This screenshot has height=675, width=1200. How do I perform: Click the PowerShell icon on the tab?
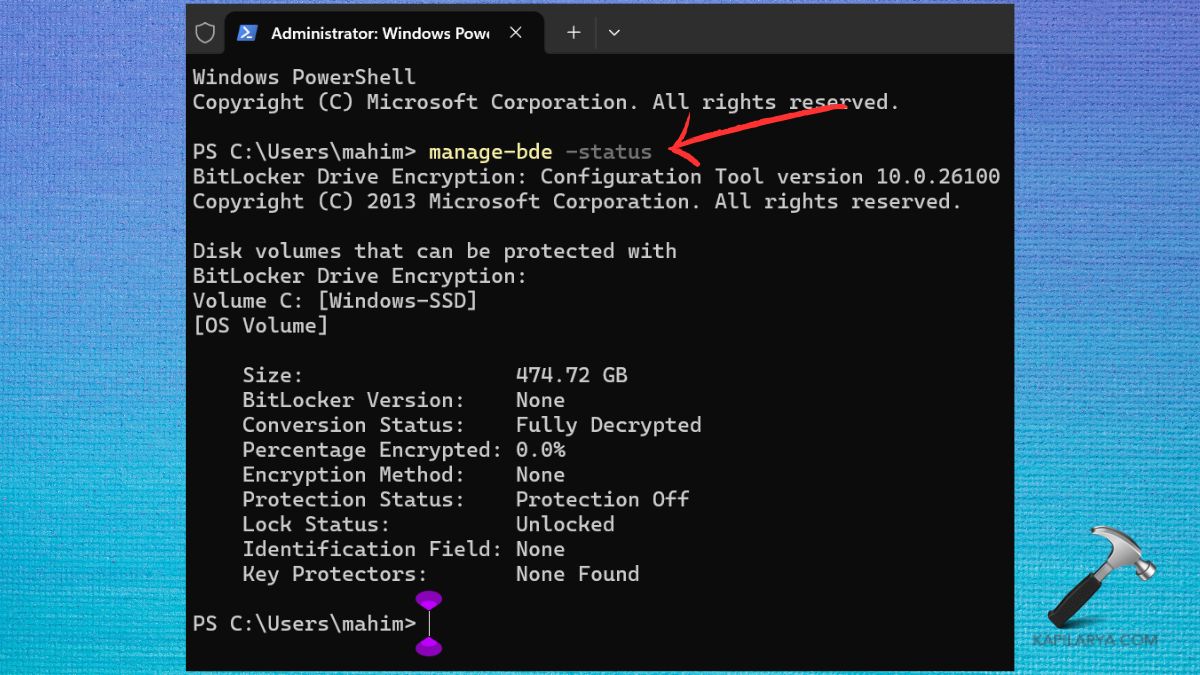click(247, 33)
